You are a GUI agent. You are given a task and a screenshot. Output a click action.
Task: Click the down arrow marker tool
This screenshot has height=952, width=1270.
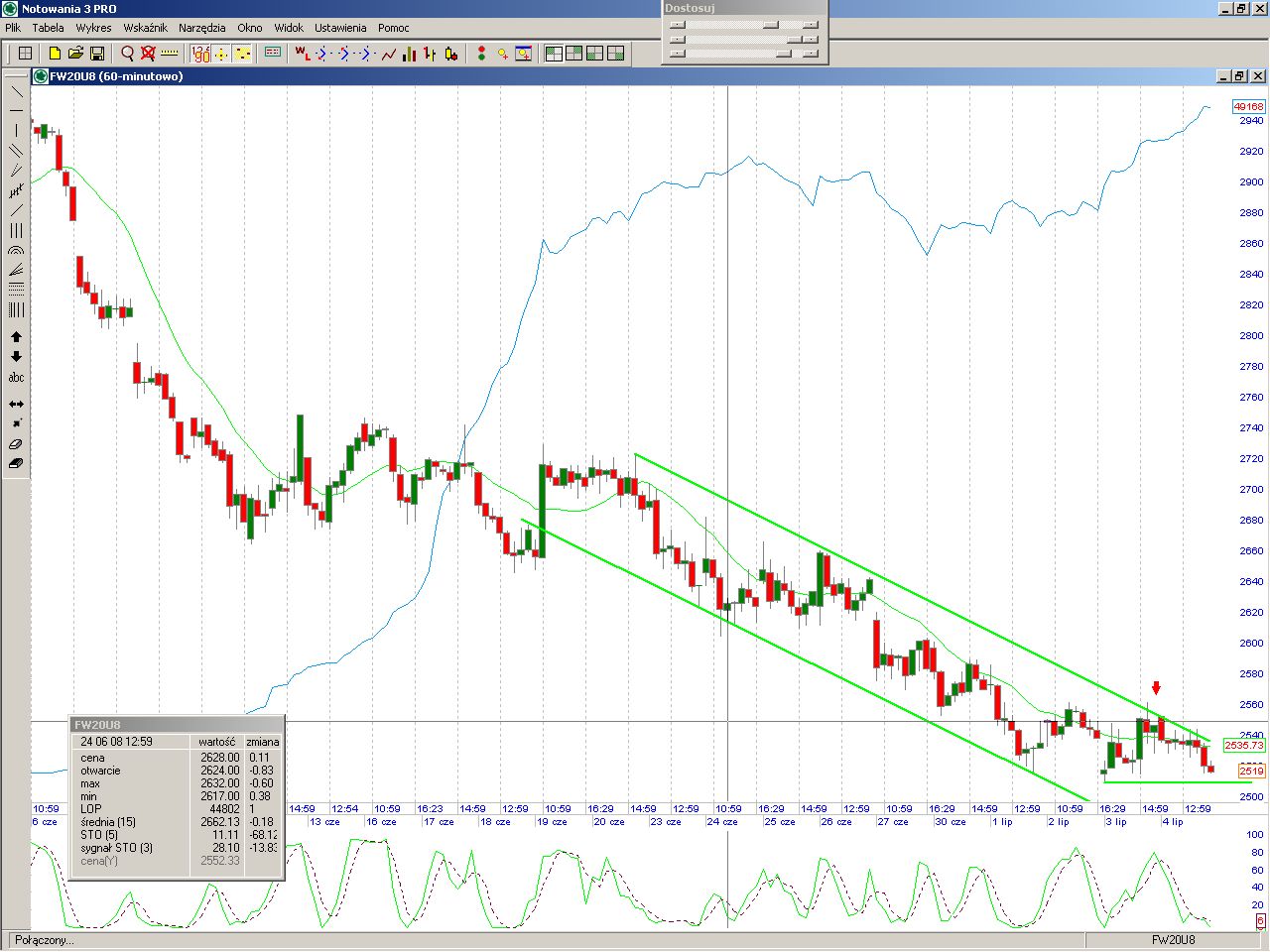(x=16, y=357)
